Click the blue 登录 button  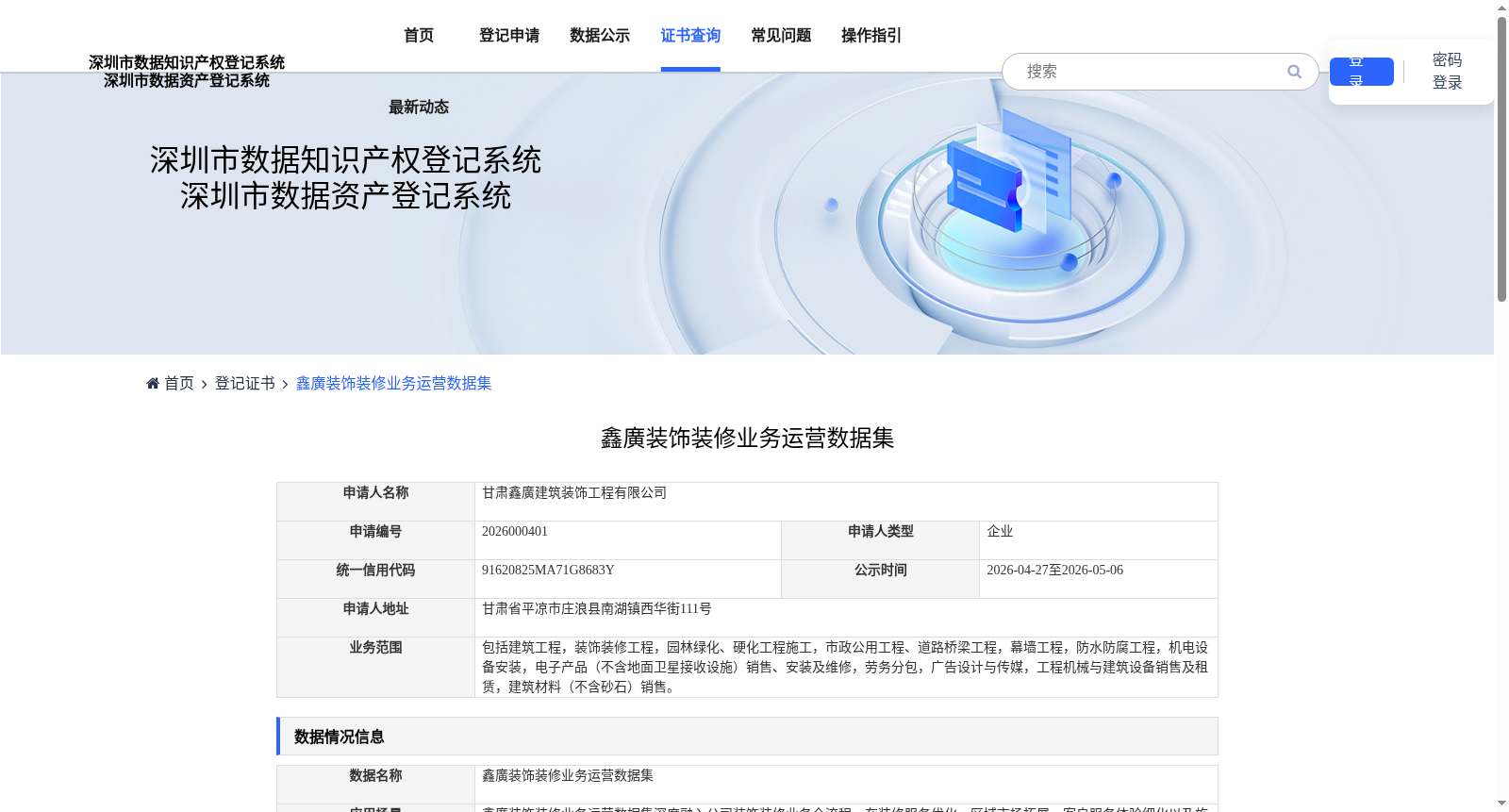click(1361, 72)
